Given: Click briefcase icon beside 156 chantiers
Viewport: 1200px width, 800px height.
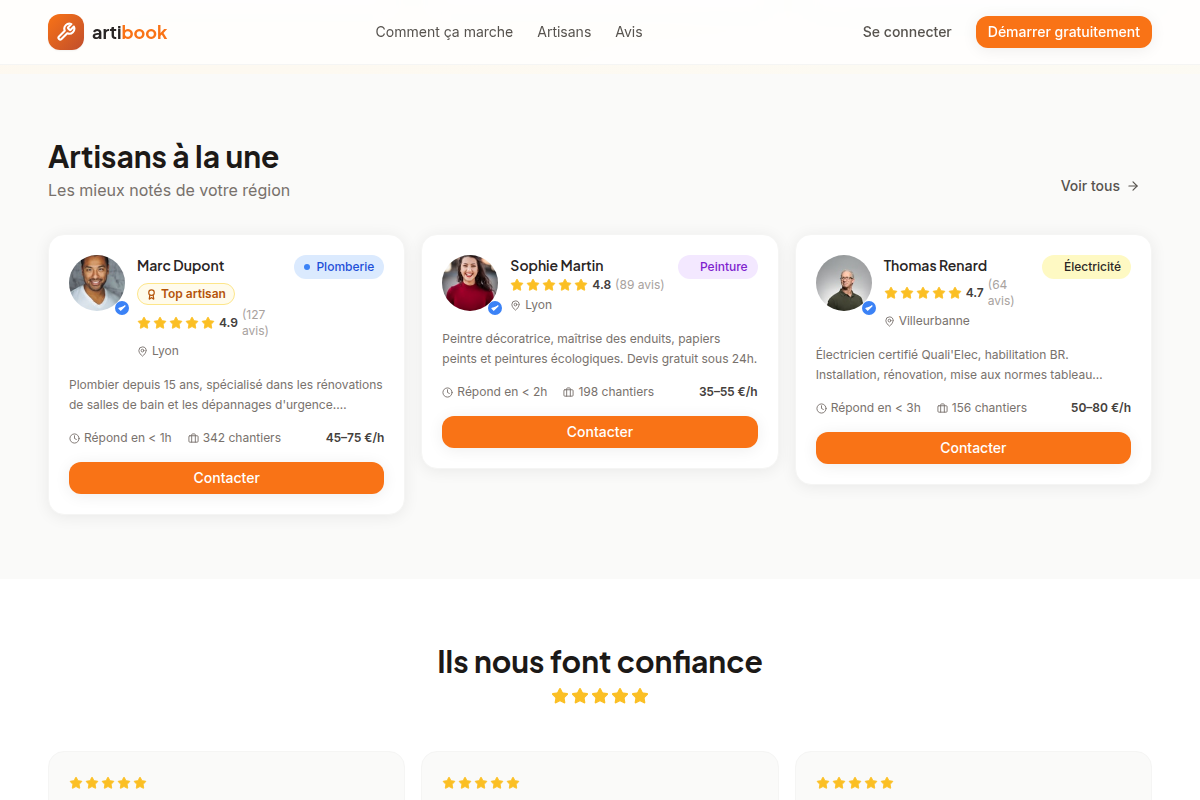Looking at the screenshot, I should coord(943,408).
